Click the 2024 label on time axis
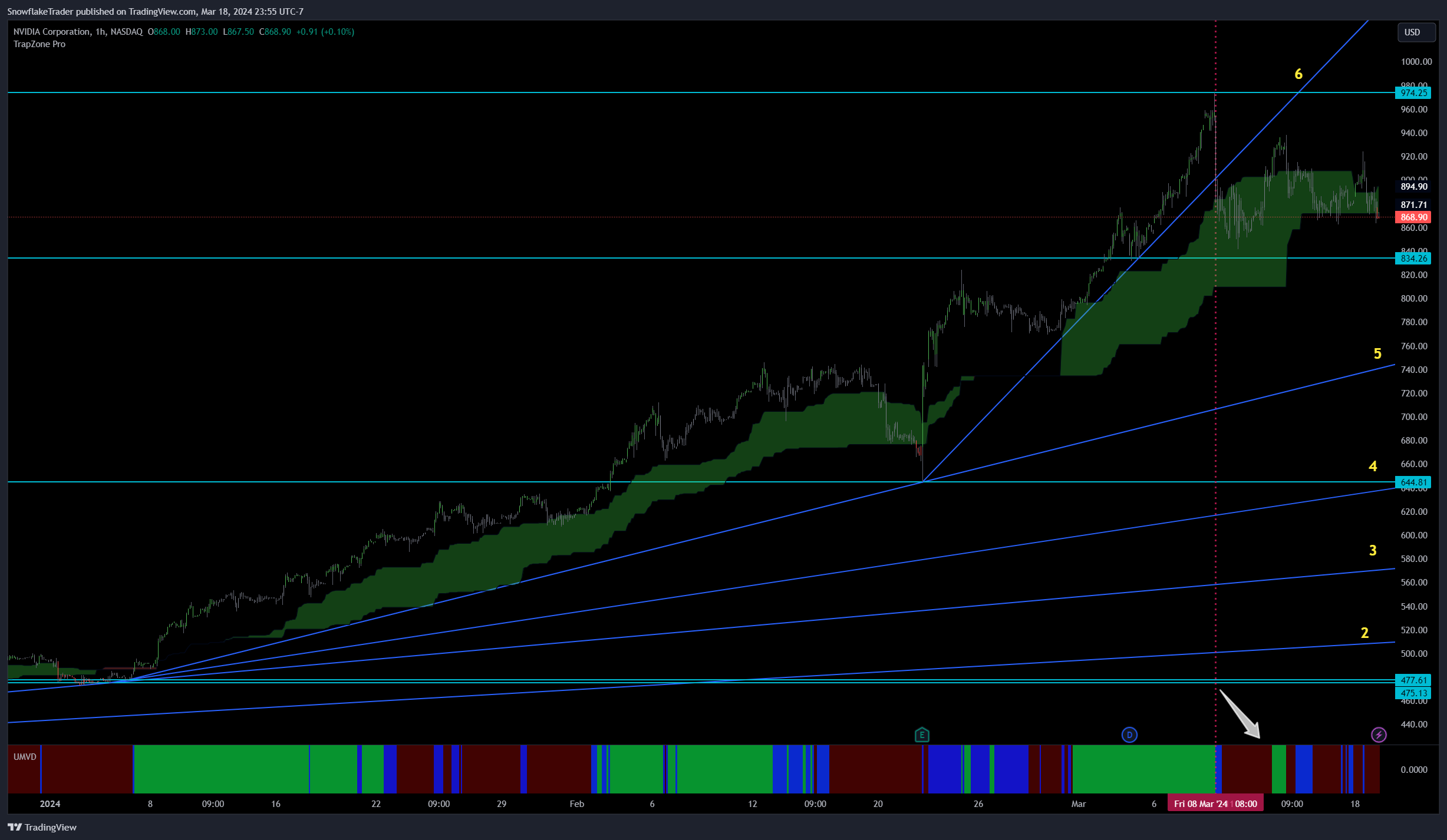The height and width of the screenshot is (840, 1447). click(x=50, y=803)
